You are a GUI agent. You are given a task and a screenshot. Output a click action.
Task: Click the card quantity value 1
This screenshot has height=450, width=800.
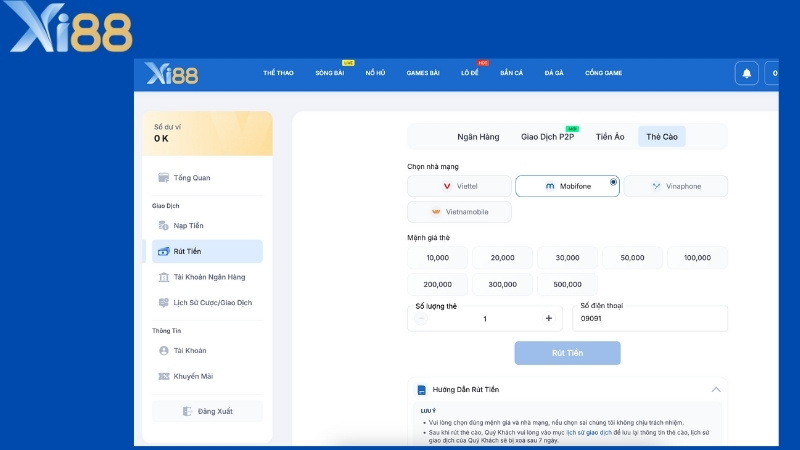coord(485,319)
